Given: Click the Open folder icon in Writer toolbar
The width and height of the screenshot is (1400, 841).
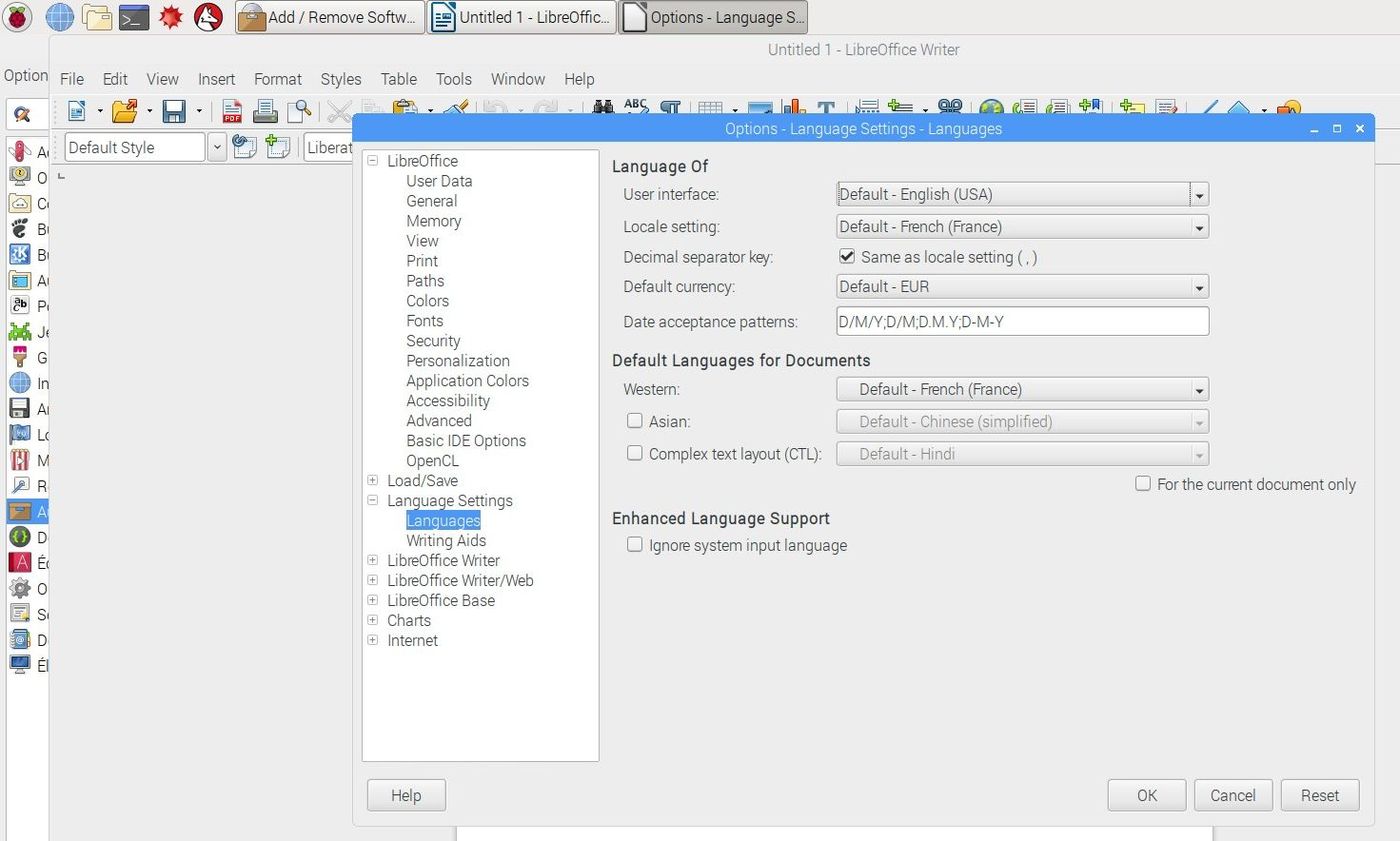Looking at the screenshot, I should click(124, 111).
